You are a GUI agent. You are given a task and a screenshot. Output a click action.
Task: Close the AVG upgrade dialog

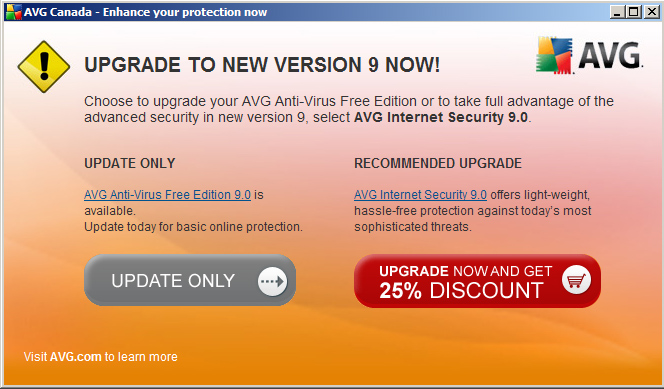point(652,12)
